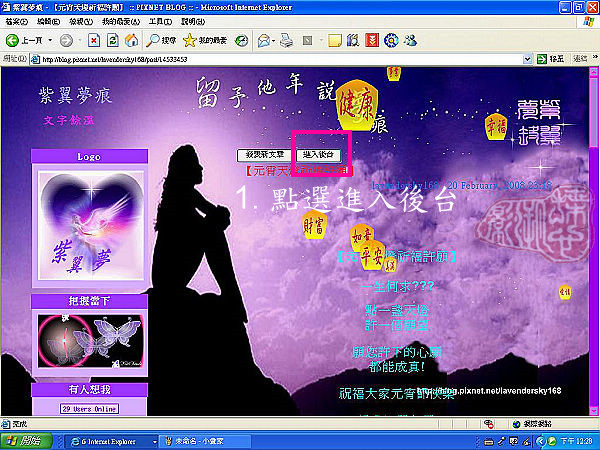This screenshot has width=600, height=450.
Task: Go to Home page icon
Action: coord(131,40)
